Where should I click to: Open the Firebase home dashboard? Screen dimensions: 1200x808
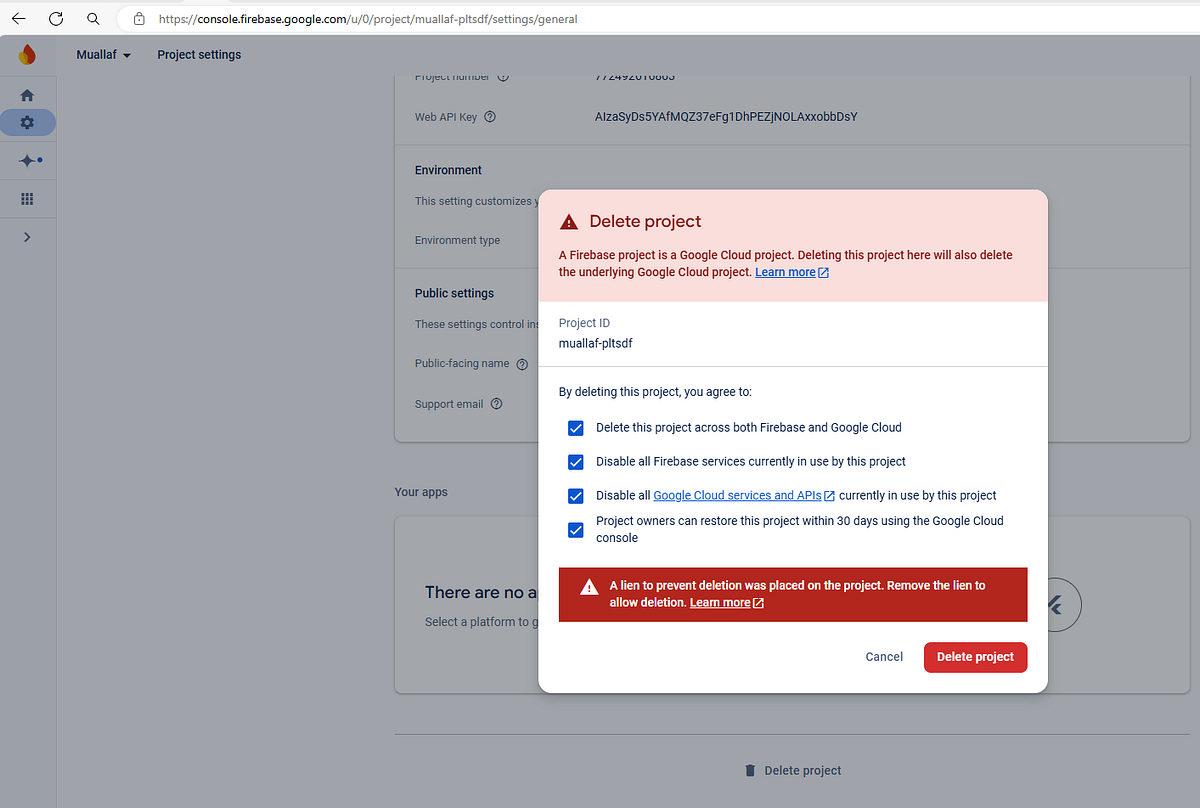click(27, 94)
